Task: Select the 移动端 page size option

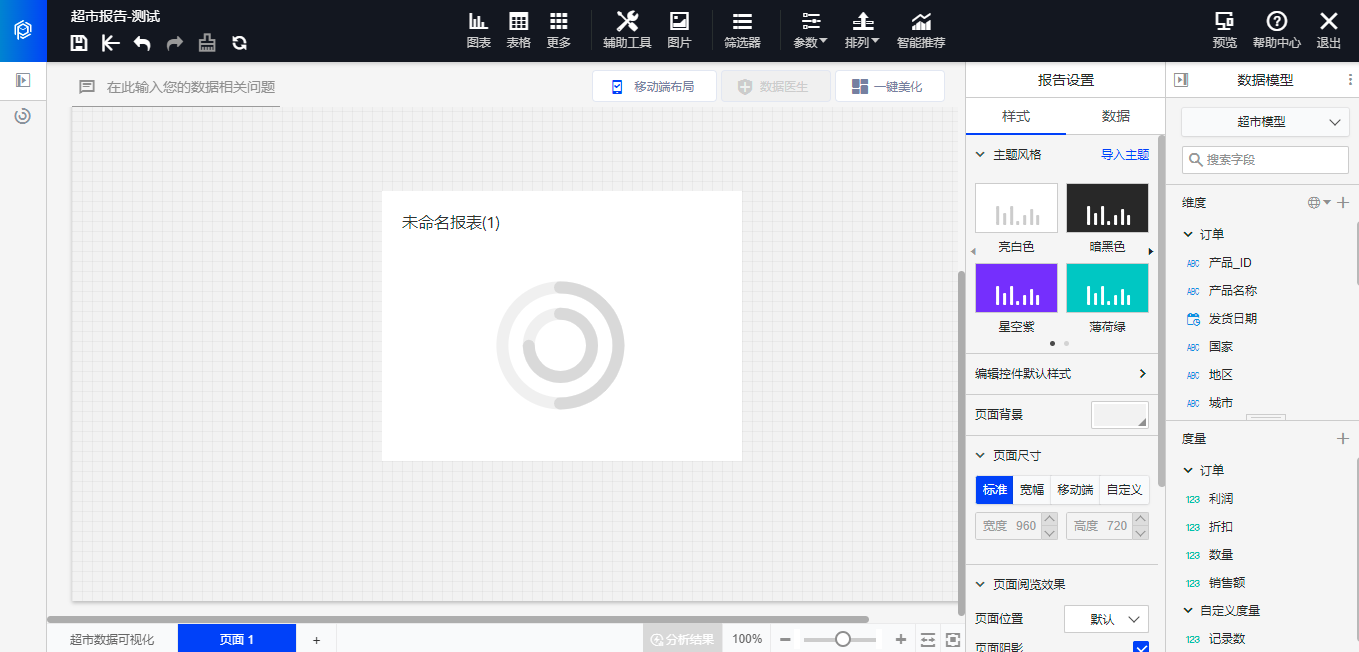Action: point(1075,490)
